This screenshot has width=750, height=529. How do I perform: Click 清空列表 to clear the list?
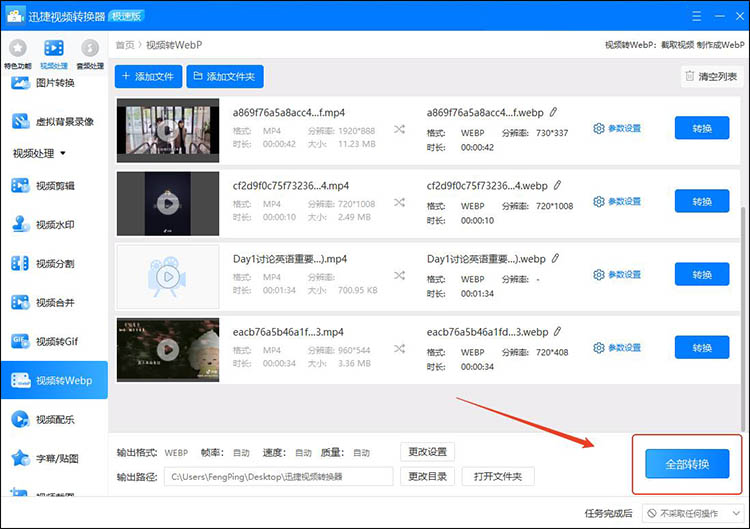pos(711,76)
